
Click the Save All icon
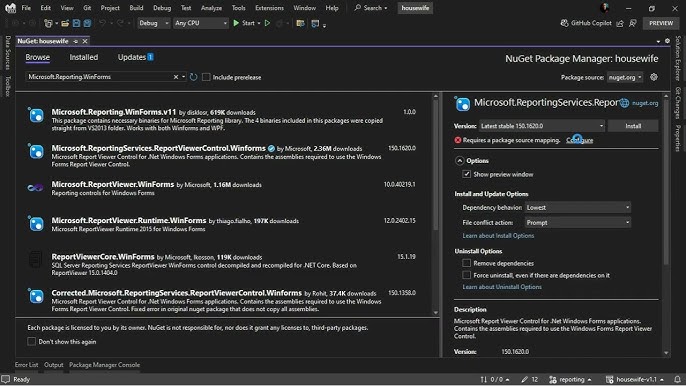click(87, 23)
